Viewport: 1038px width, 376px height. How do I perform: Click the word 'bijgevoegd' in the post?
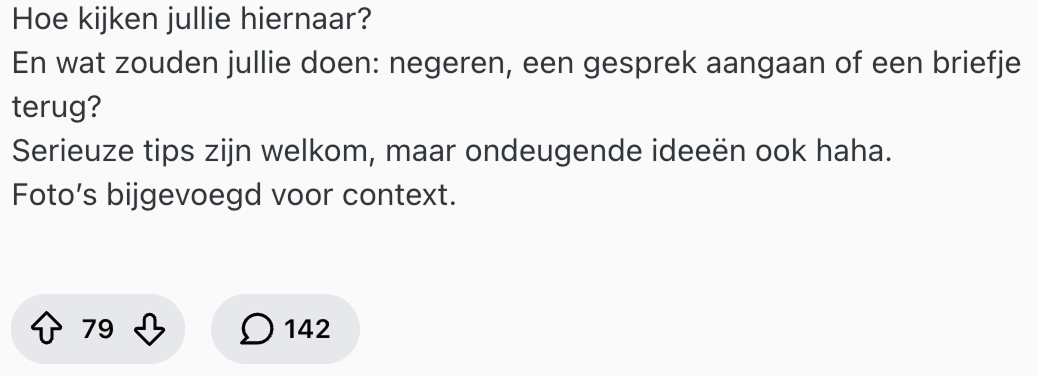point(184,195)
